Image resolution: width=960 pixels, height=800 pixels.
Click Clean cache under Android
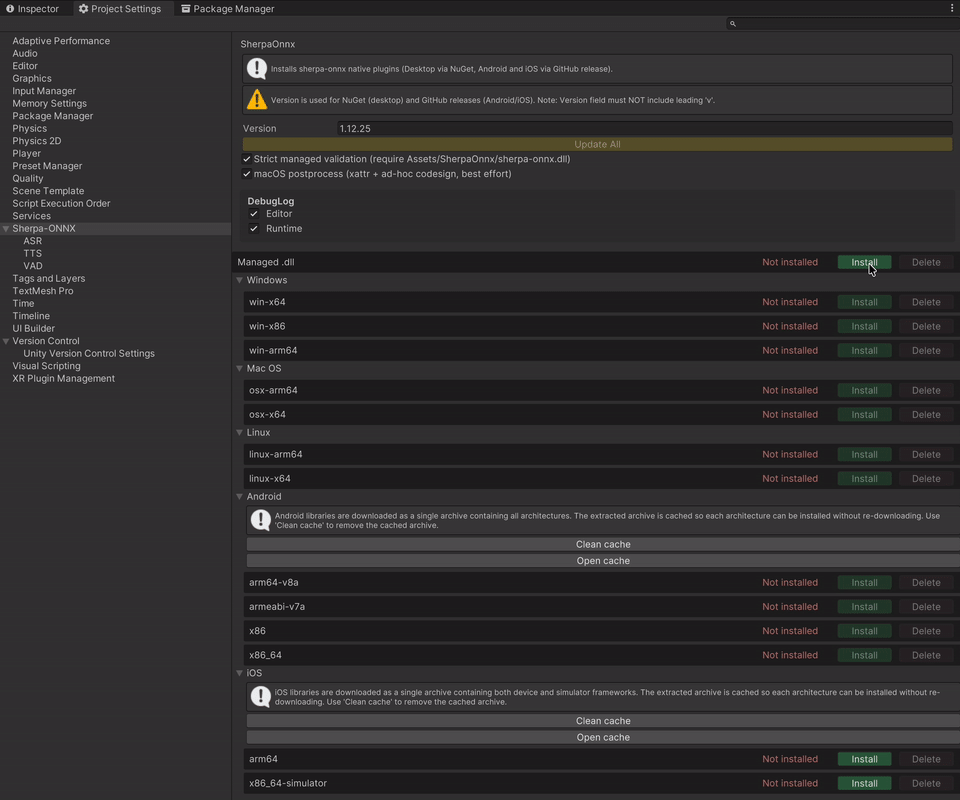pyautogui.click(x=603, y=544)
